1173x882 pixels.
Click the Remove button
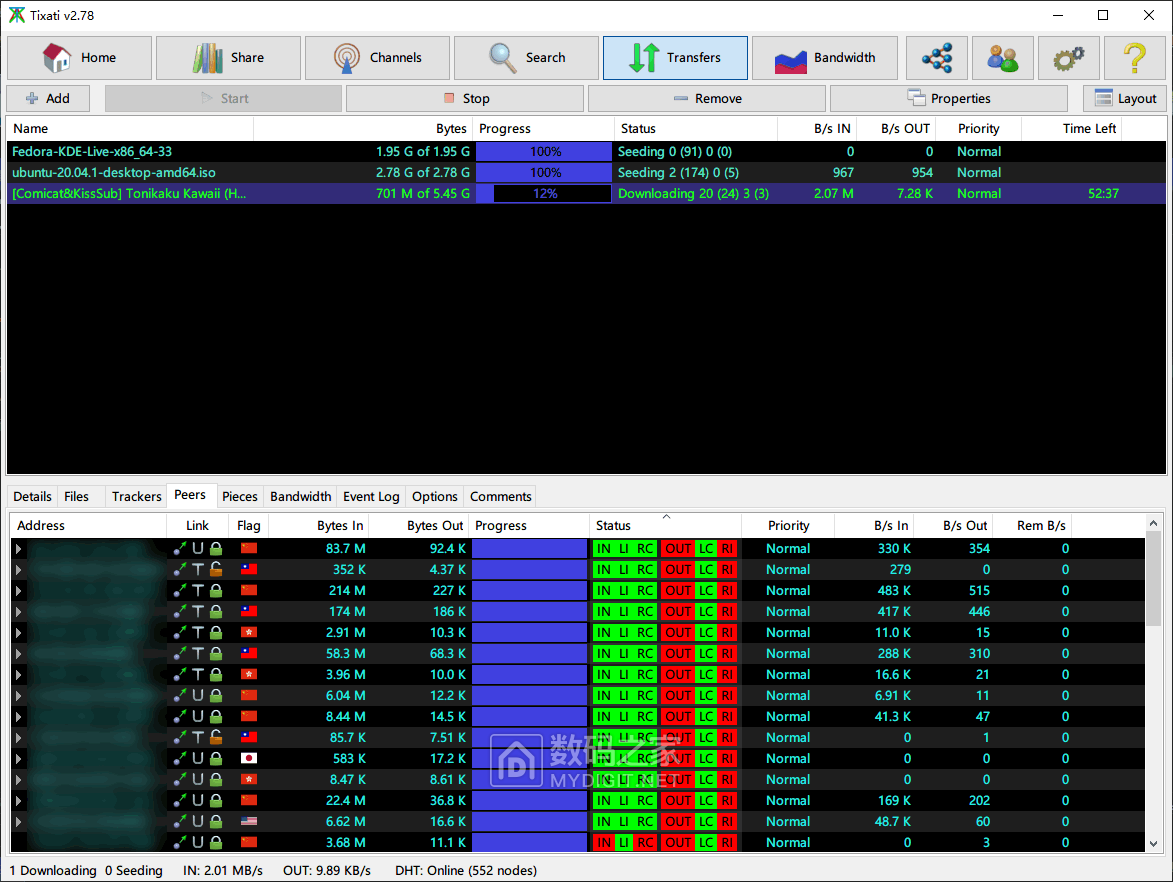707,99
